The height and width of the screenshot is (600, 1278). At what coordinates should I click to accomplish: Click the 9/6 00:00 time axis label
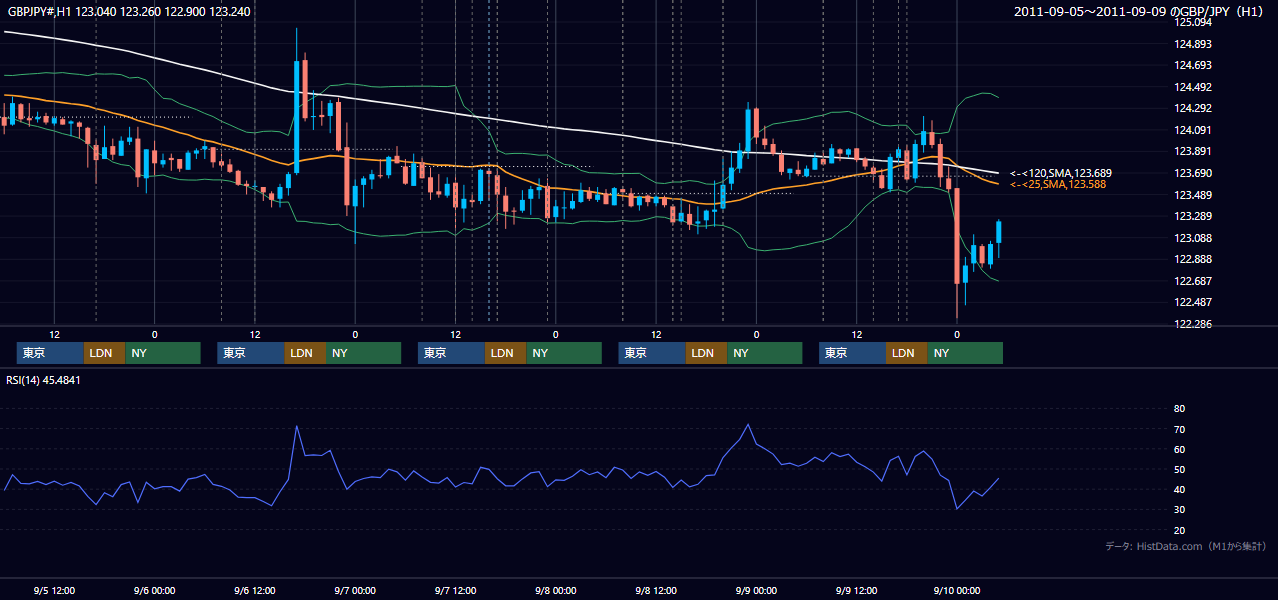coord(154,591)
